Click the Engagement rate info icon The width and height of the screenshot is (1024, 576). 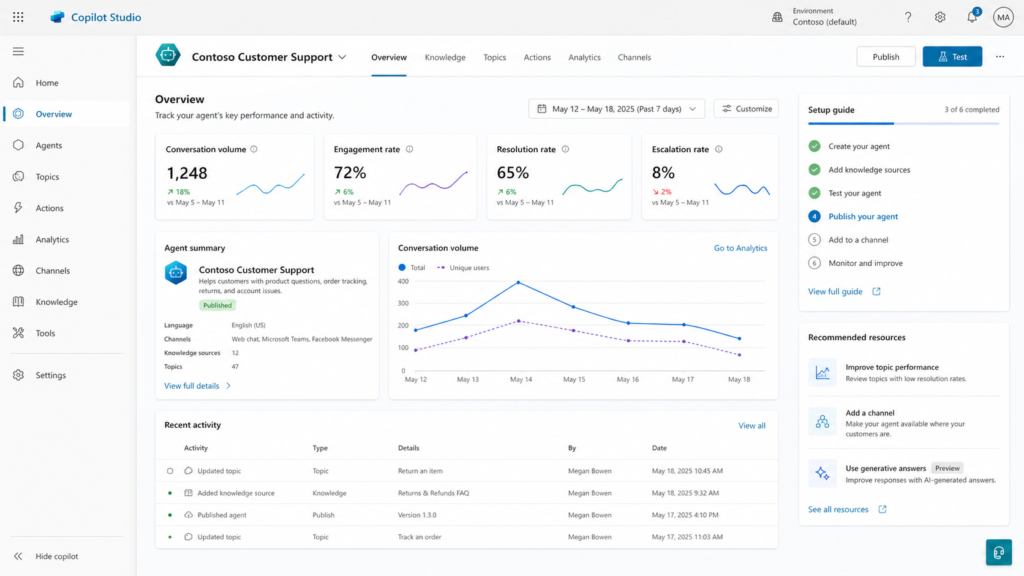tap(409, 150)
